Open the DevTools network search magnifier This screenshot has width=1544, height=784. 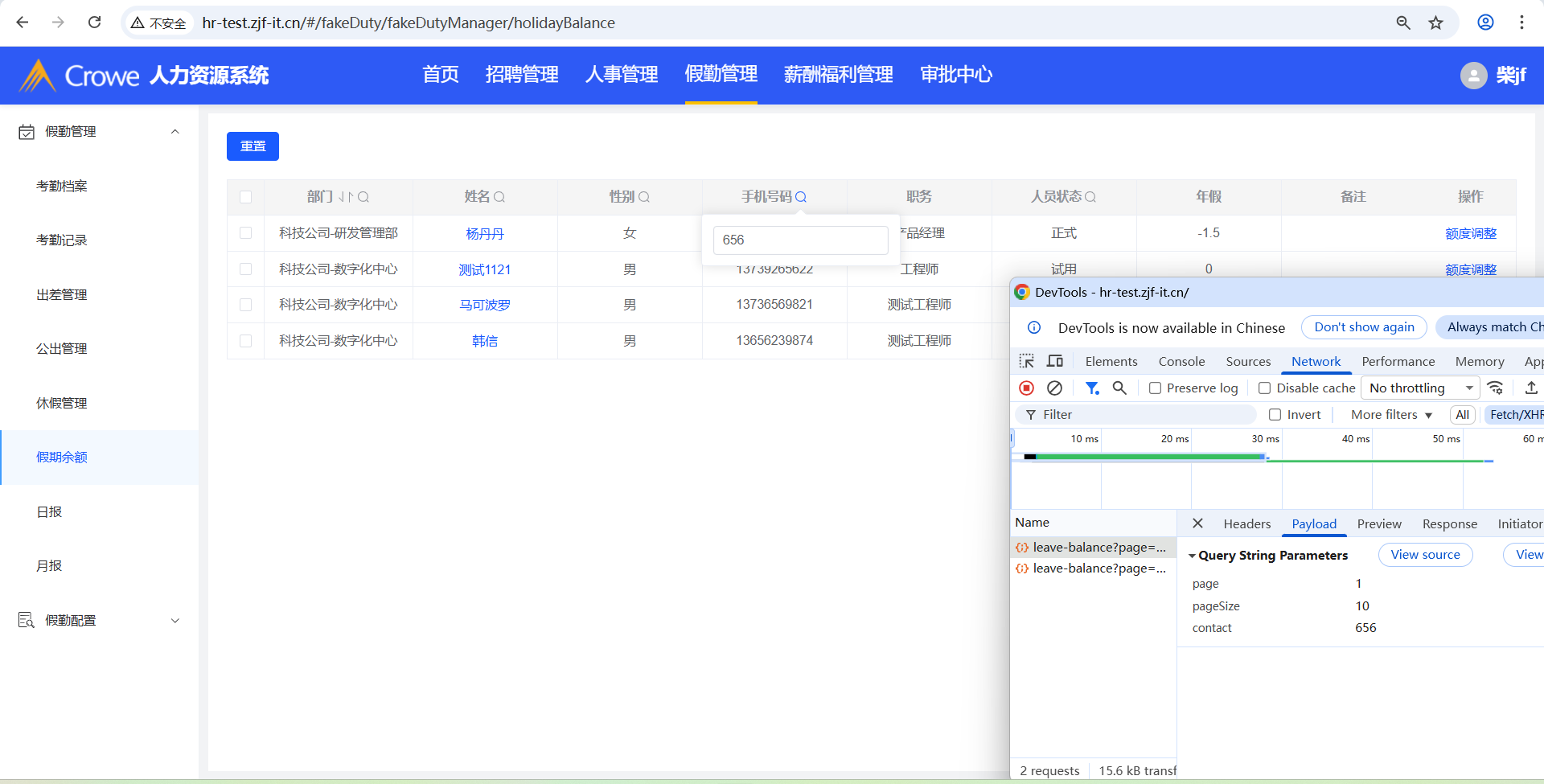[x=1119, y=388]
